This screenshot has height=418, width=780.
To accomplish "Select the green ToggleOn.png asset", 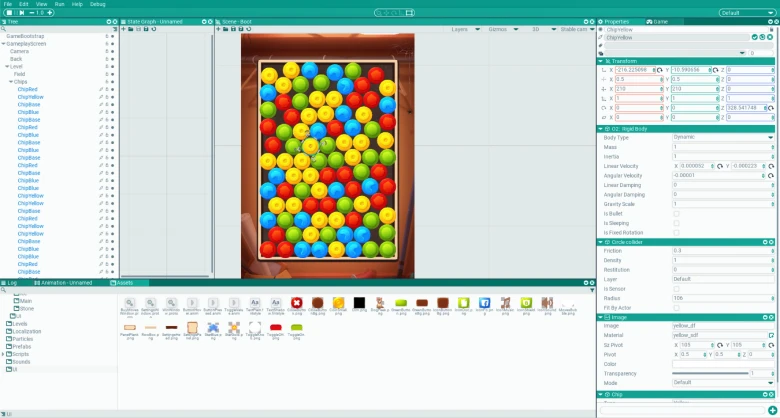I will pos(296,327).
